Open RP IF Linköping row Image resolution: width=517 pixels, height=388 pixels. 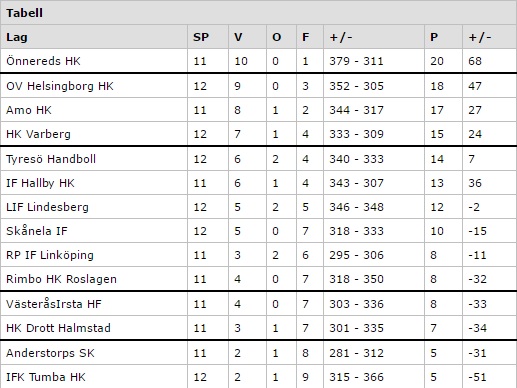(x=258, y=255)
